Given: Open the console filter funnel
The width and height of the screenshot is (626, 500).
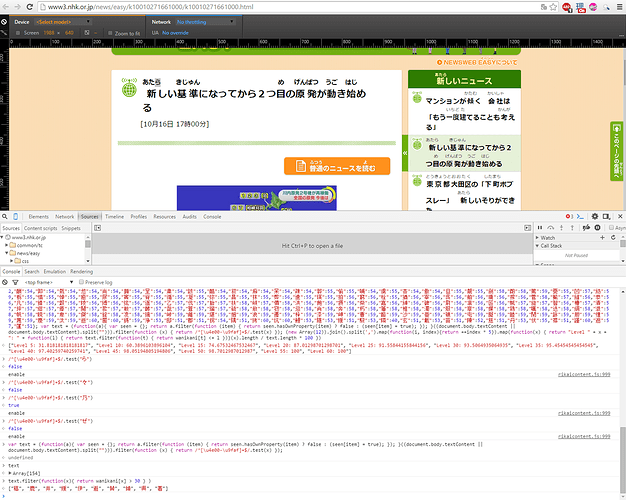Looking at the screenshot, I should pos(15,282).
